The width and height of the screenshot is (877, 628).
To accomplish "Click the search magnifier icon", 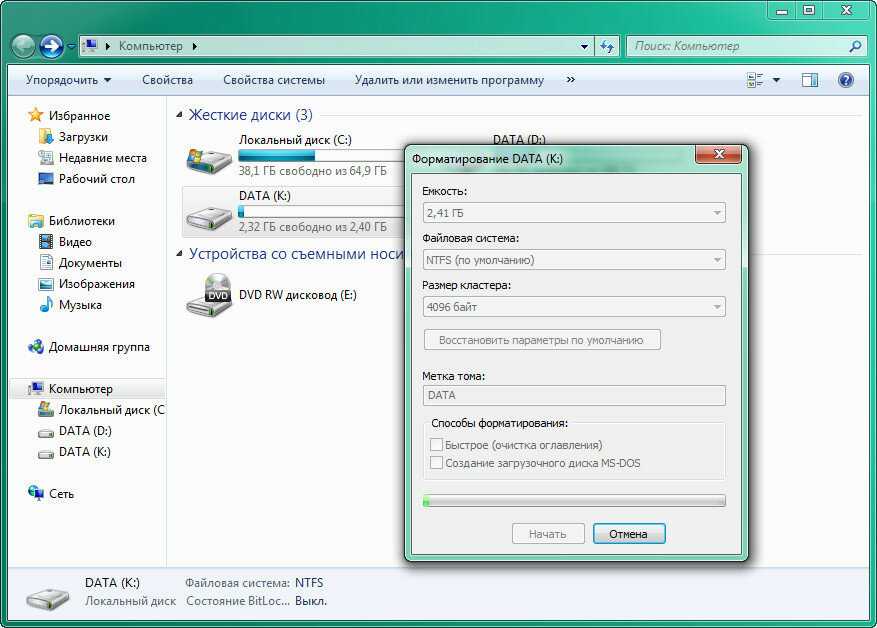I will tap(855, 46).
